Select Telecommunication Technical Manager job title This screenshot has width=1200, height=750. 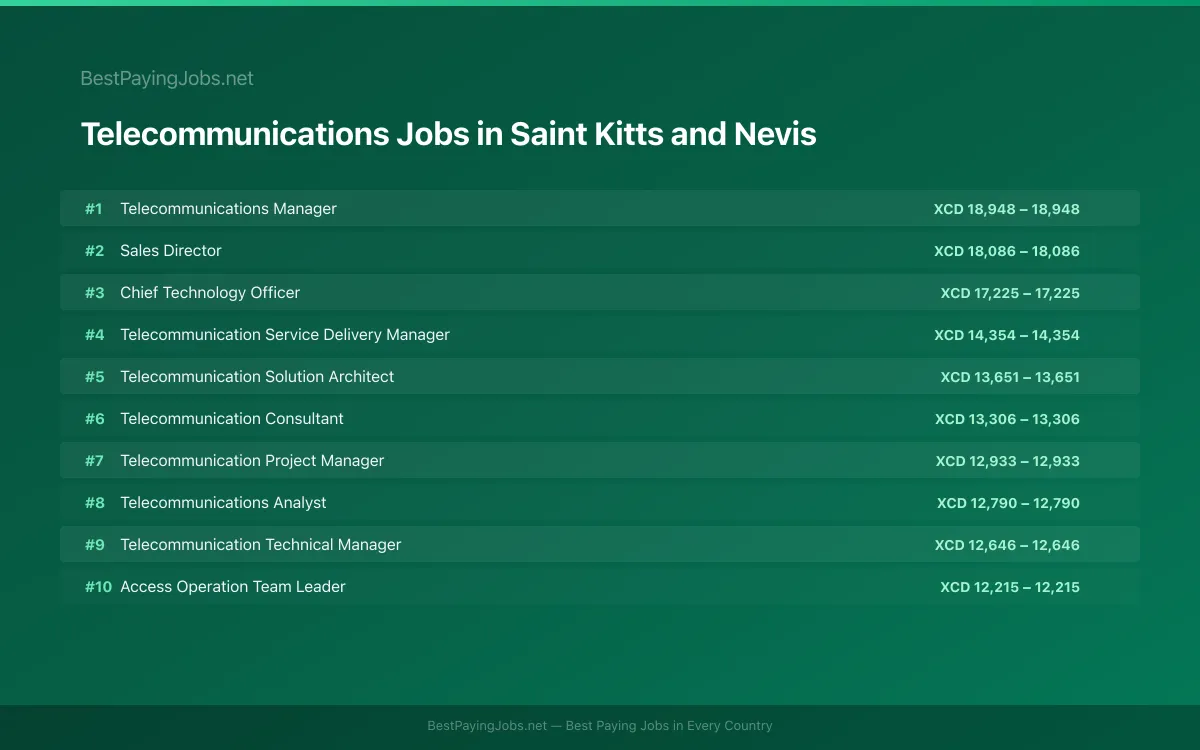(x=261, y=544)
